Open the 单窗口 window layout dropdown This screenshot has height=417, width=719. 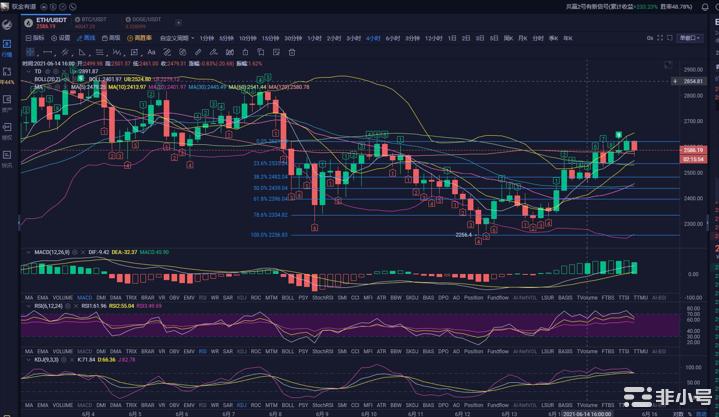(x=690, y=38)
